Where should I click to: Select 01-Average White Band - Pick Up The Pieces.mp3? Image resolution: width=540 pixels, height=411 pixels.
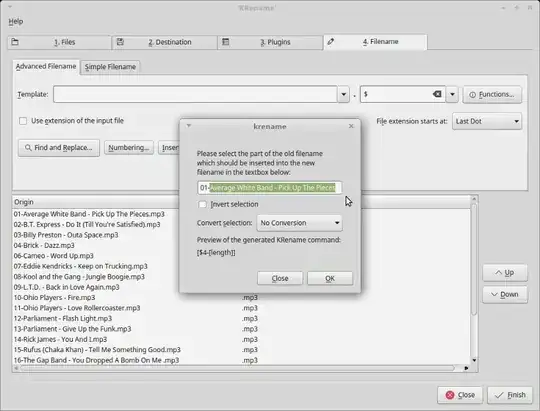pyautogui.click(x=89, y=214)
